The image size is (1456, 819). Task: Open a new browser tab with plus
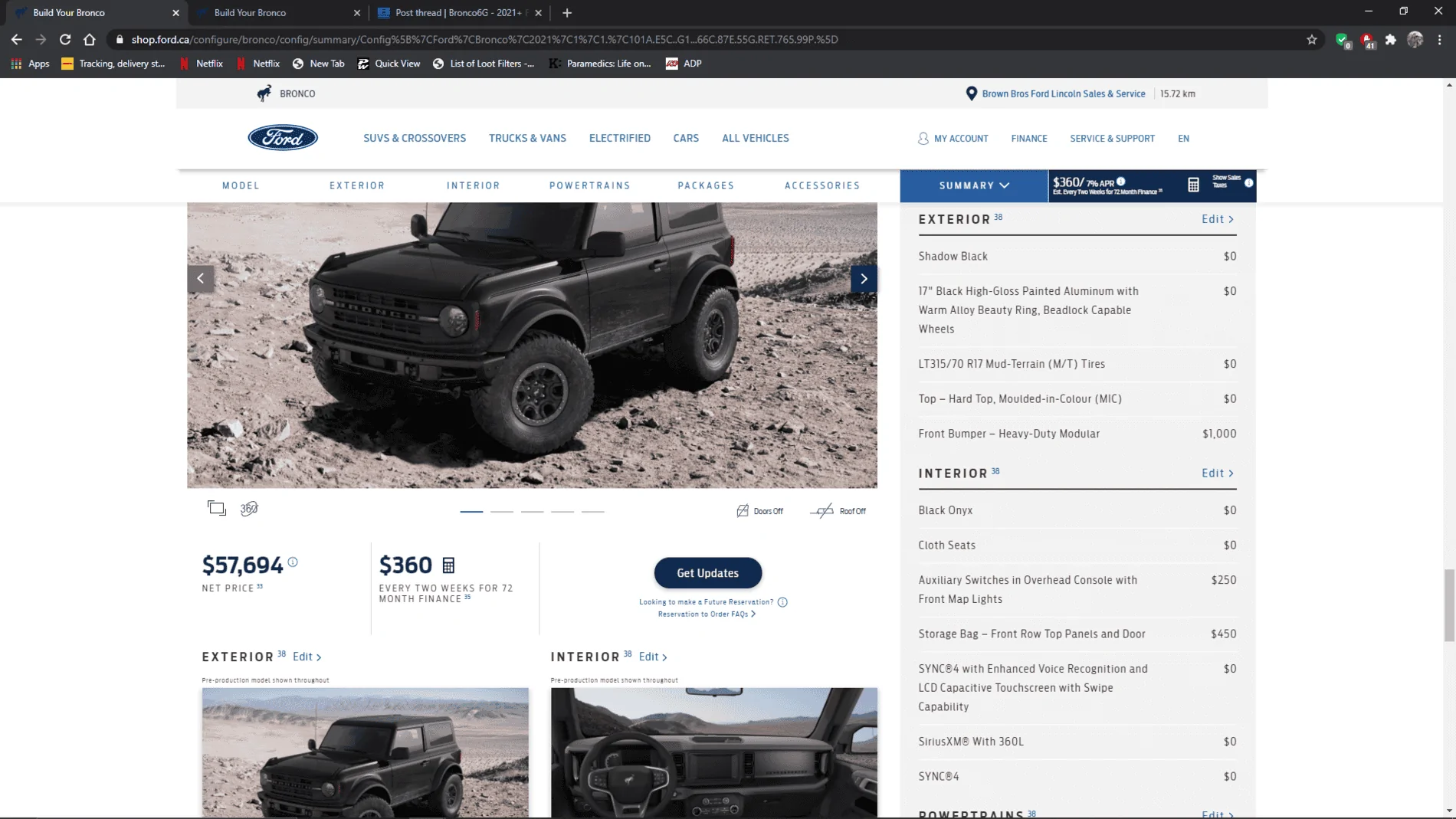[567, 12]
